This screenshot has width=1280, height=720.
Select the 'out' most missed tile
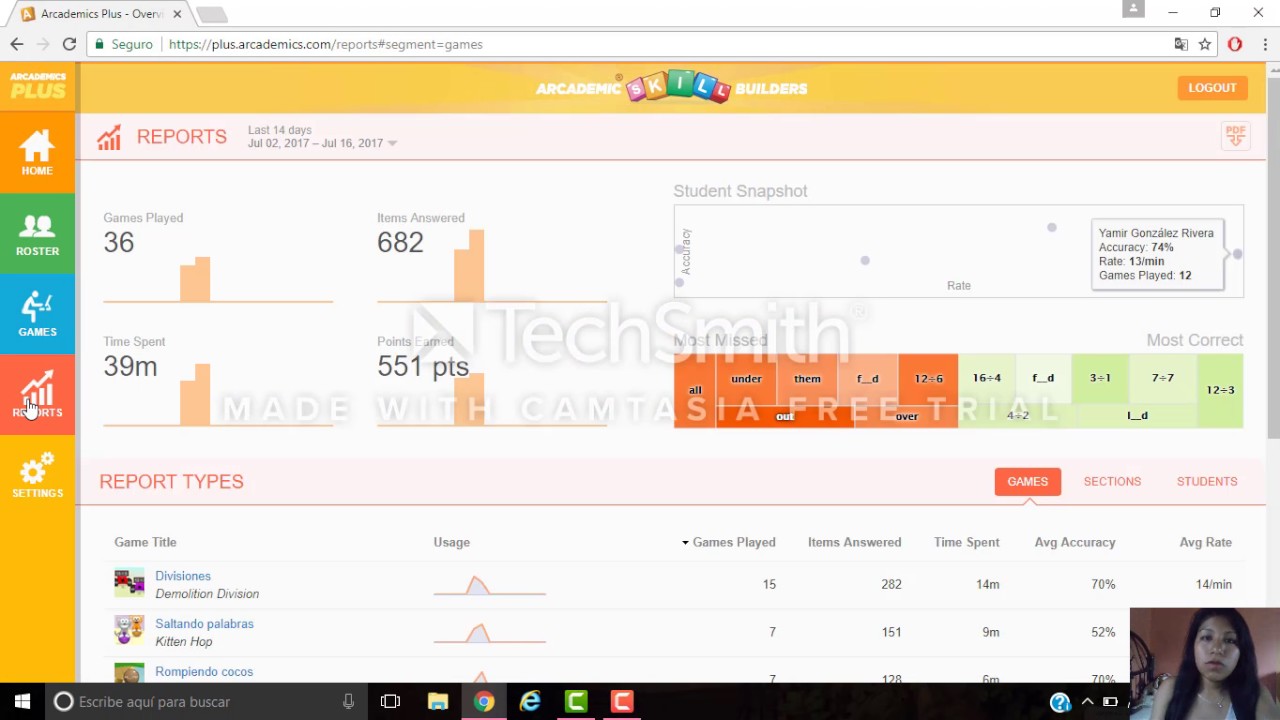click(x=785, y=416)
